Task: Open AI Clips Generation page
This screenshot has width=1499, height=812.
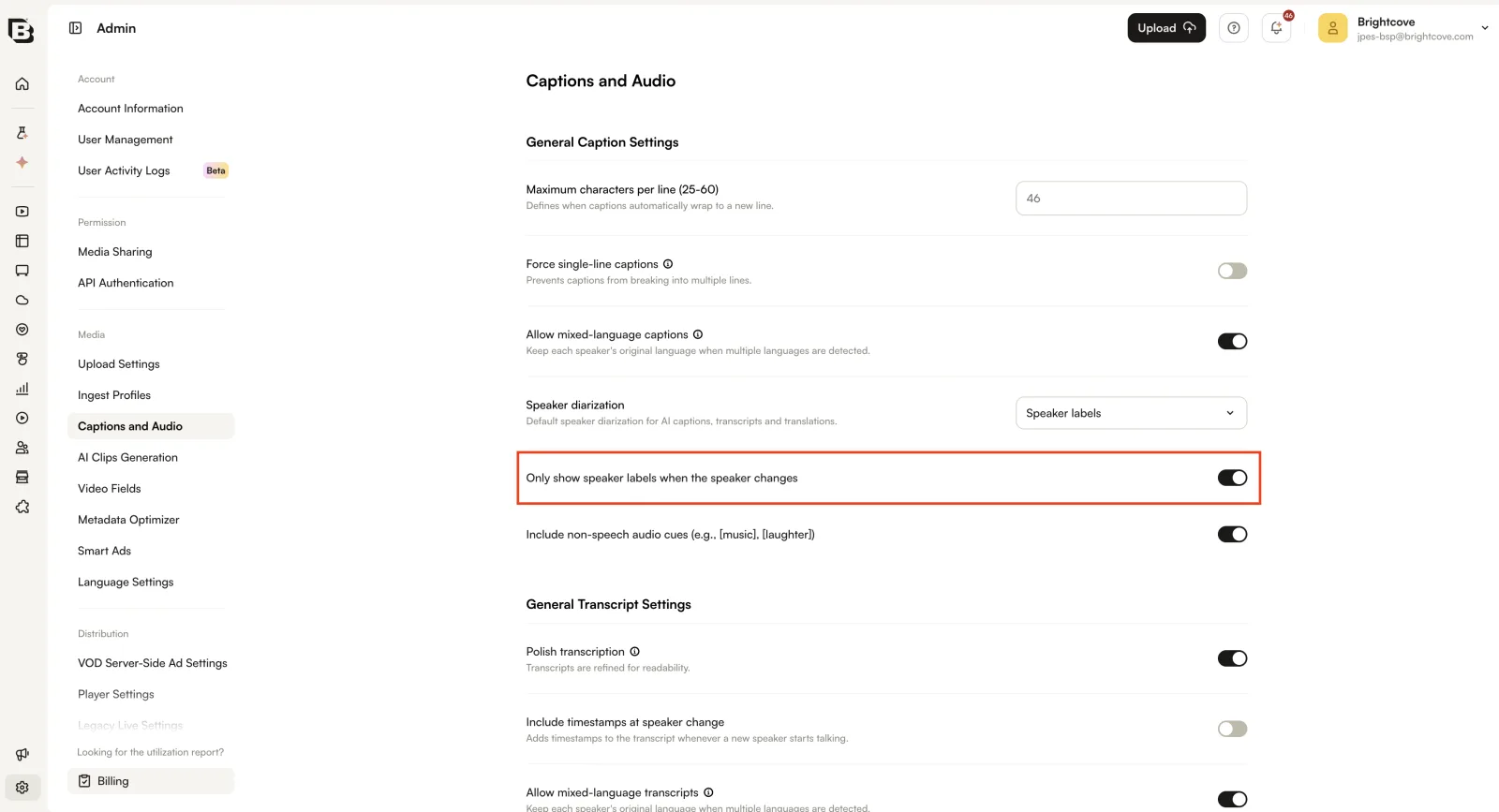Action: tap(127, 458)
